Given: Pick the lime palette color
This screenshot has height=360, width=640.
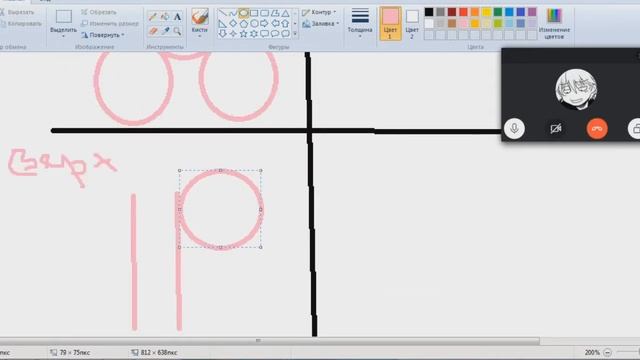Looking at the screenshot, I should point(498,24).
